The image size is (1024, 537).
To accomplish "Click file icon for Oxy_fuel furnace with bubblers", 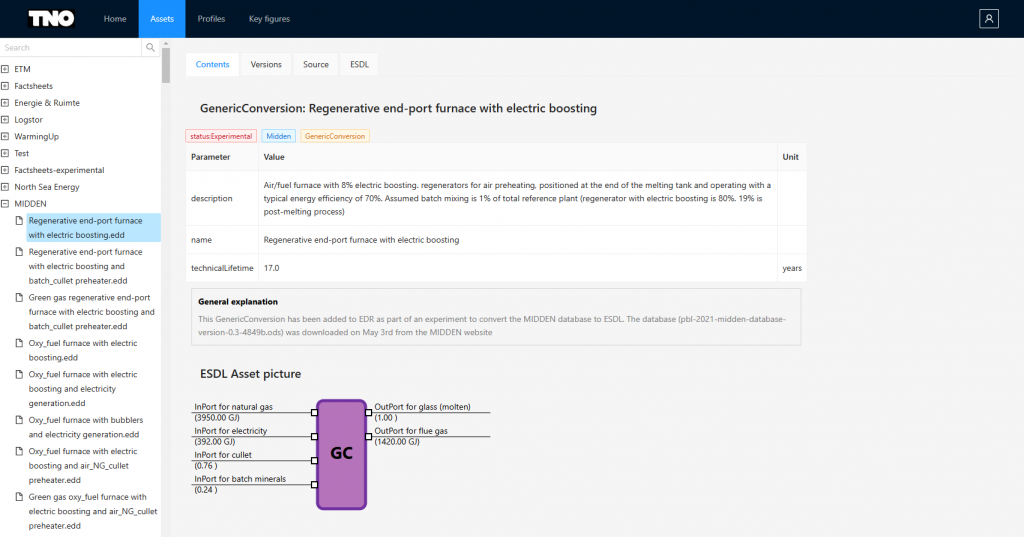I will coord(18,420).
